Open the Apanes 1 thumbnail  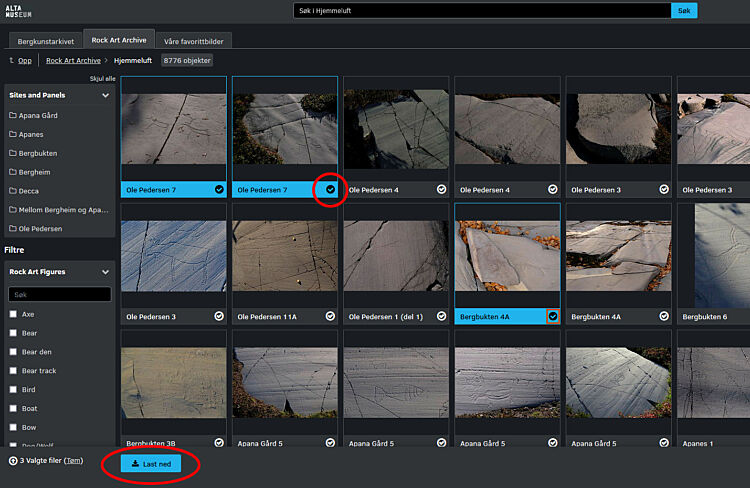coord(714,383)
